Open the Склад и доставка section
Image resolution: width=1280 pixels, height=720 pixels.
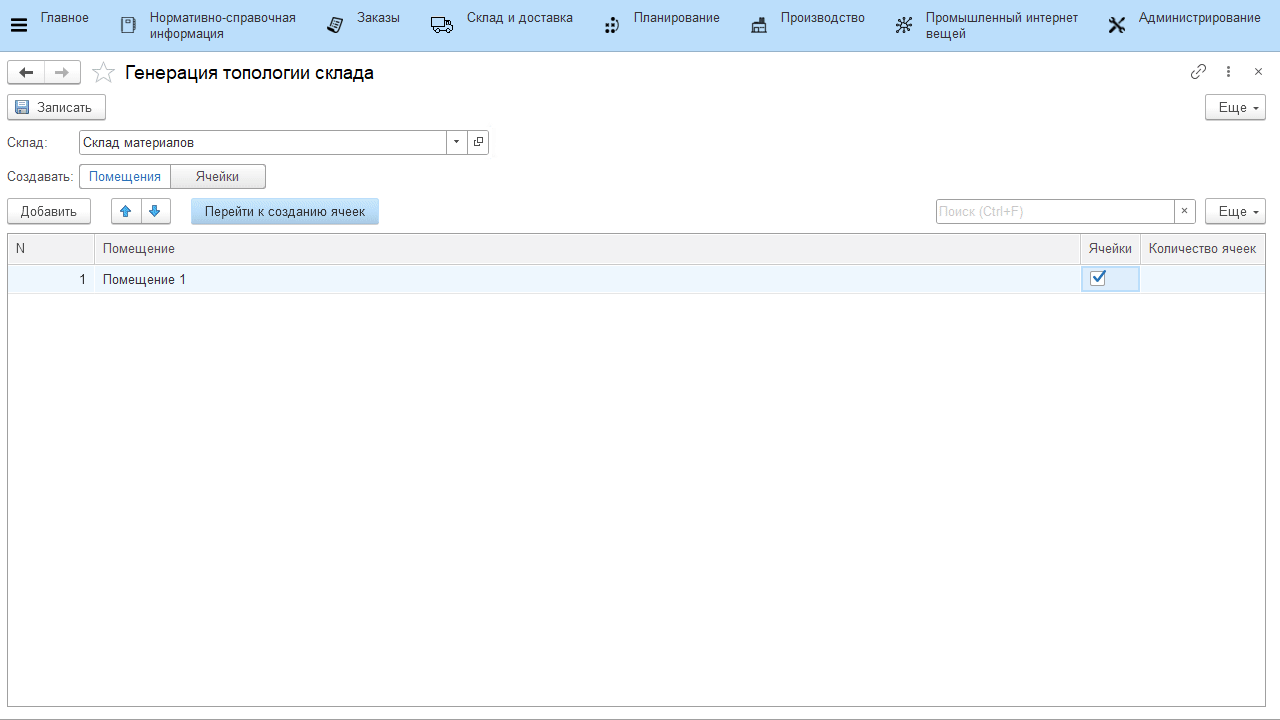[502, 26]
